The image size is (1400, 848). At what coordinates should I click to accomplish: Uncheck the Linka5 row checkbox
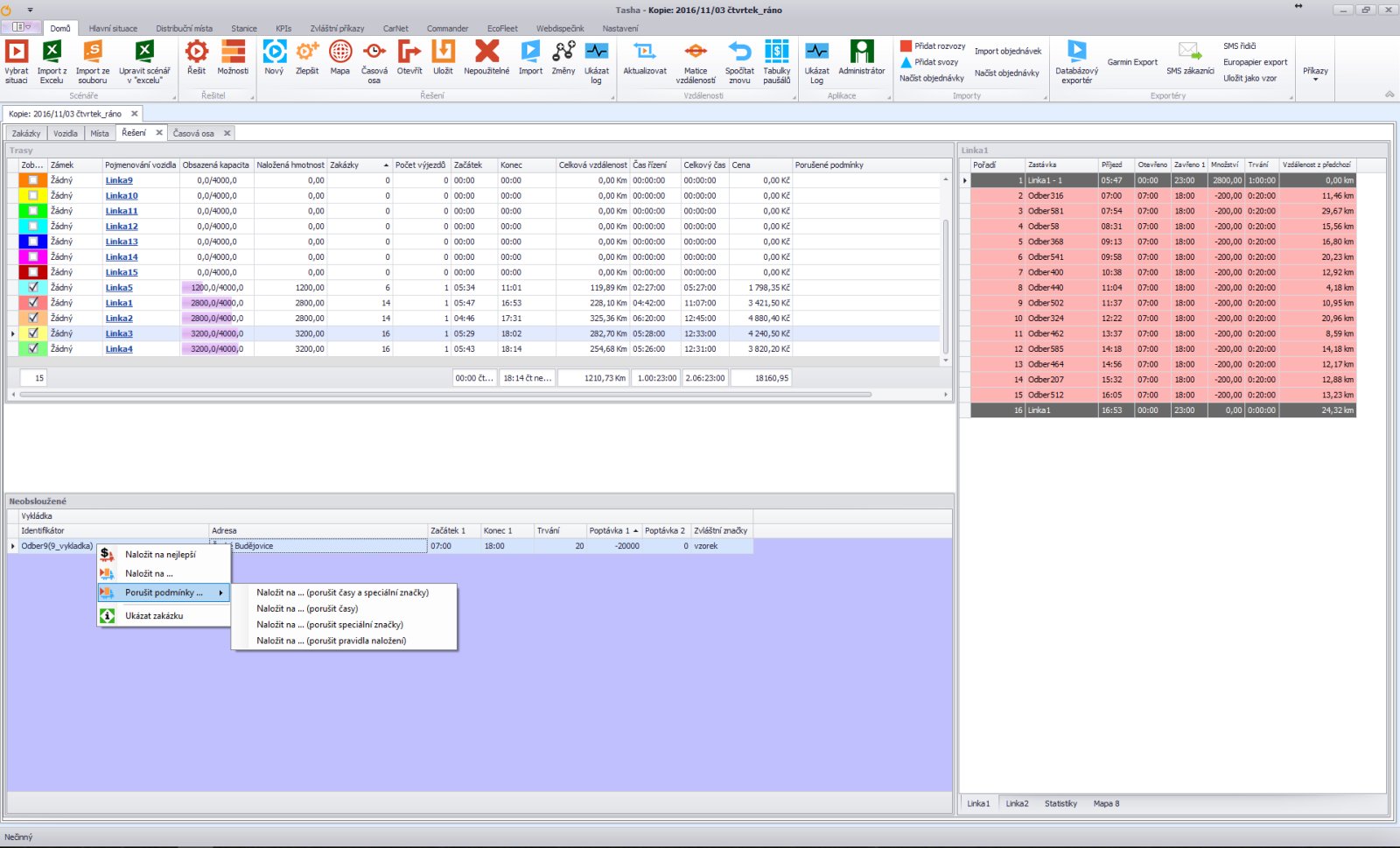(33, 287)
